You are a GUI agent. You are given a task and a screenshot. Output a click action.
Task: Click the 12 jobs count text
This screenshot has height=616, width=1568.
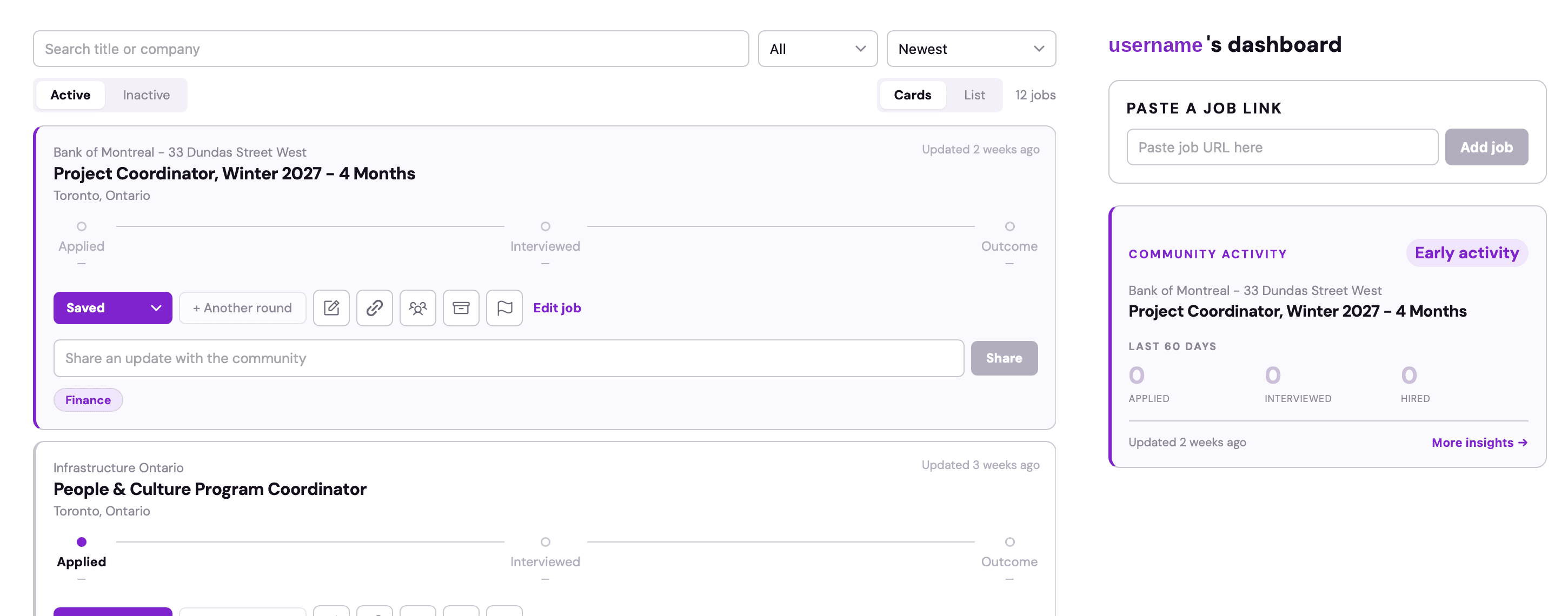[1035, 95]
